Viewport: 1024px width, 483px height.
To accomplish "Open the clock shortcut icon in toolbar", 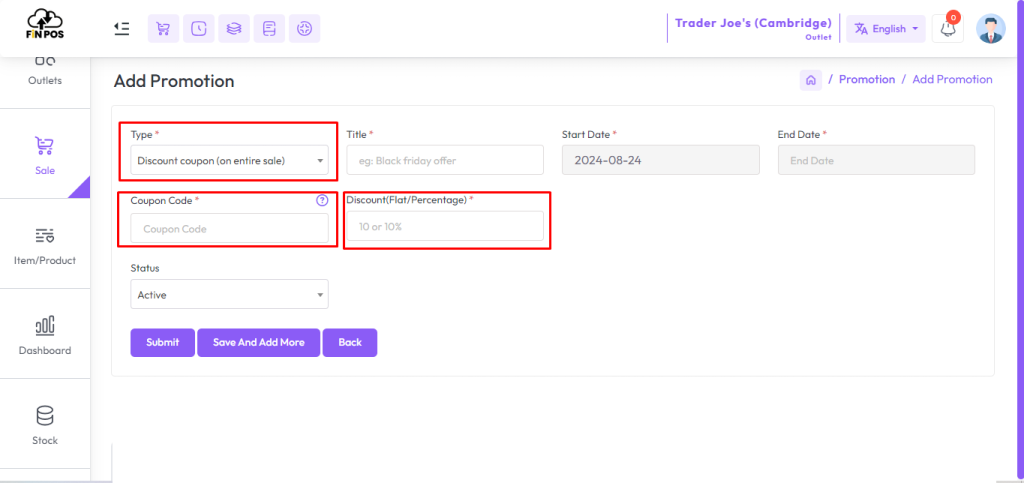I will [199, 29].
